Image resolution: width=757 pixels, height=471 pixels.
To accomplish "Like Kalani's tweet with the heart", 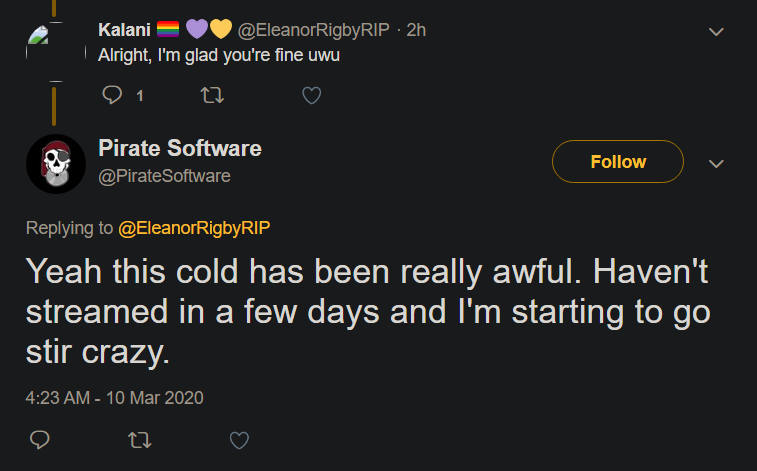I will click(311, 96).
